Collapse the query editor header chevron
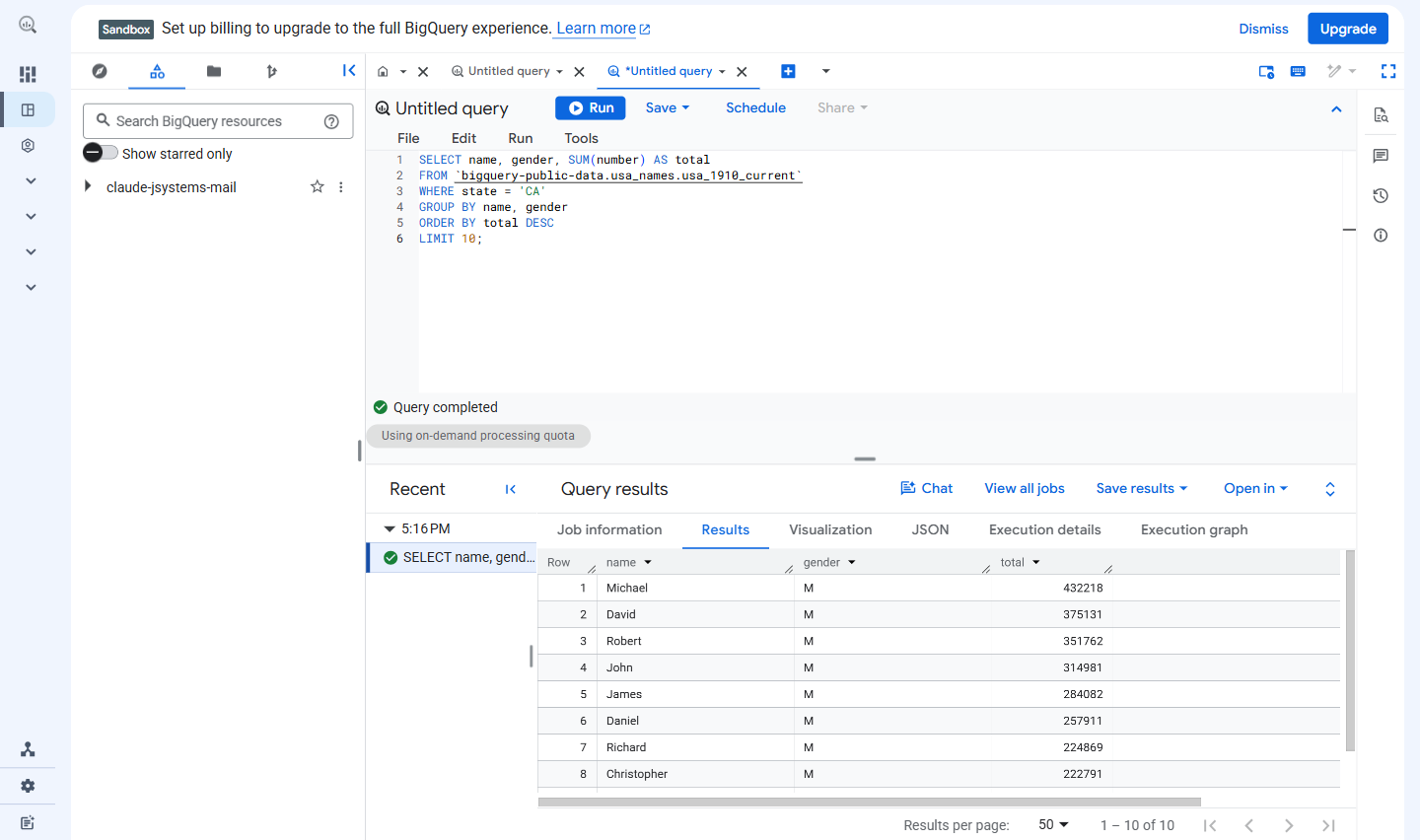 point(1336,109)
